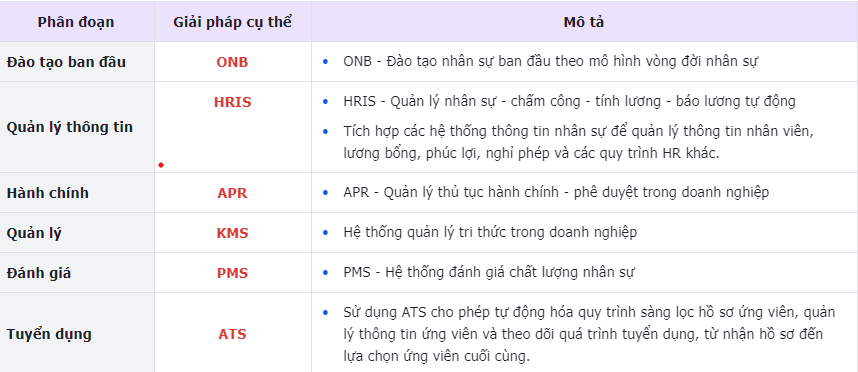Click the APR description 'Quản lý thủ tục hành chính'
This screenshot has height=372, width=858.
point(556,193)
